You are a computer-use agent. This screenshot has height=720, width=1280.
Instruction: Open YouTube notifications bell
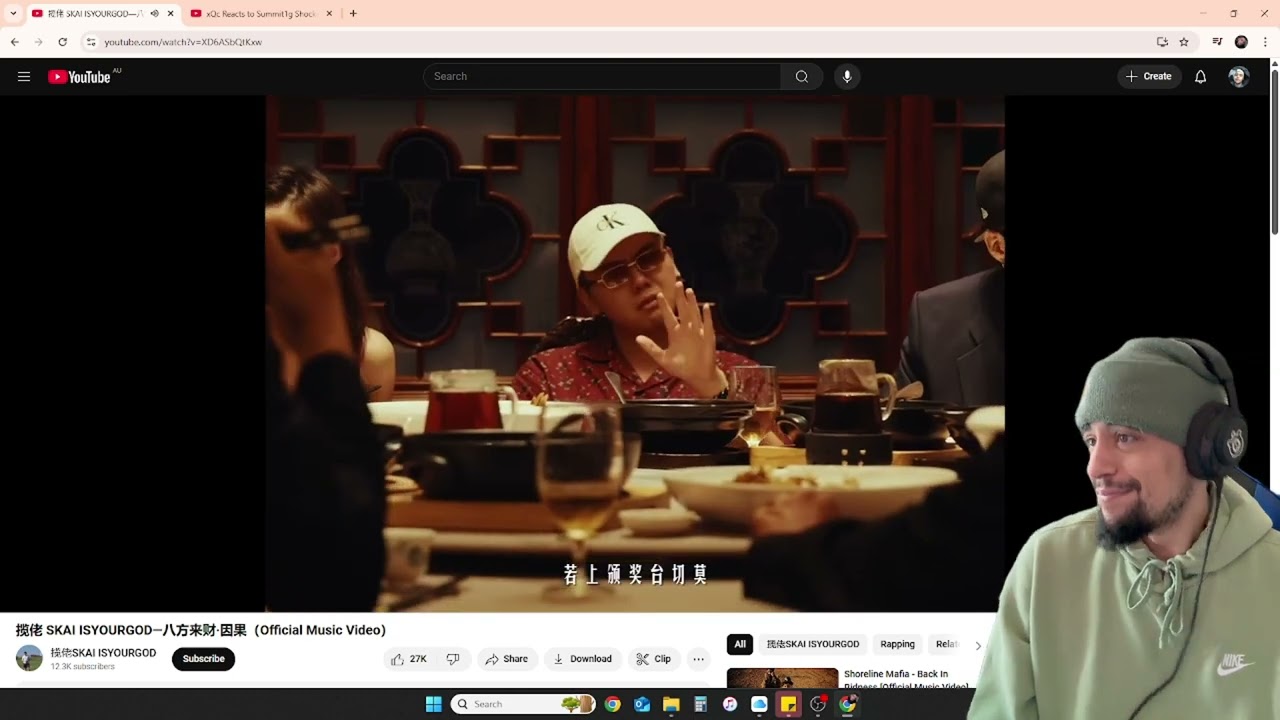[x=1200, y=77]
